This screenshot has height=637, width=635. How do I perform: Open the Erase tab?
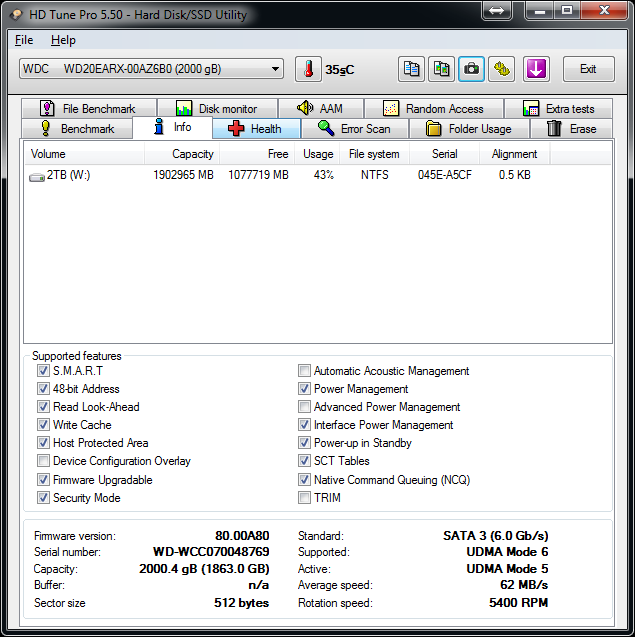[x=572, y=129]
